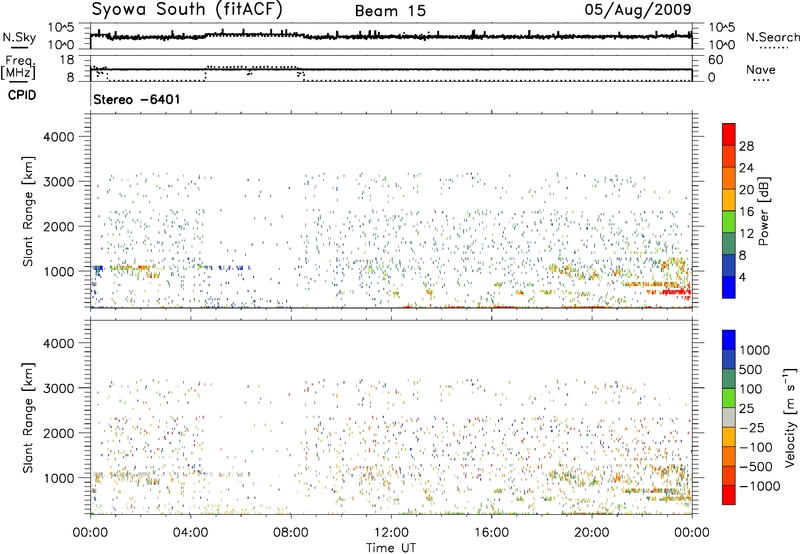The width and height of the screenshot is (800, 554).
Task: Pick the Power colorbar segment between 20 and 24
Action: click(x=729, y=178)
